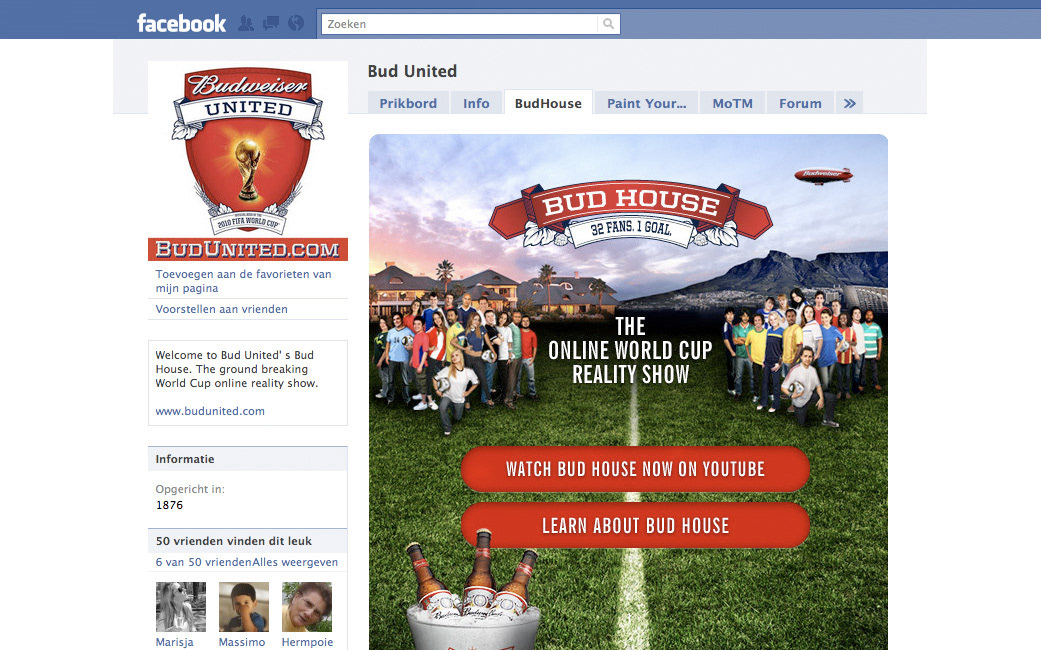
Task: Click Voorstellen aan vrienden link
Action: [x=221, y=309]
